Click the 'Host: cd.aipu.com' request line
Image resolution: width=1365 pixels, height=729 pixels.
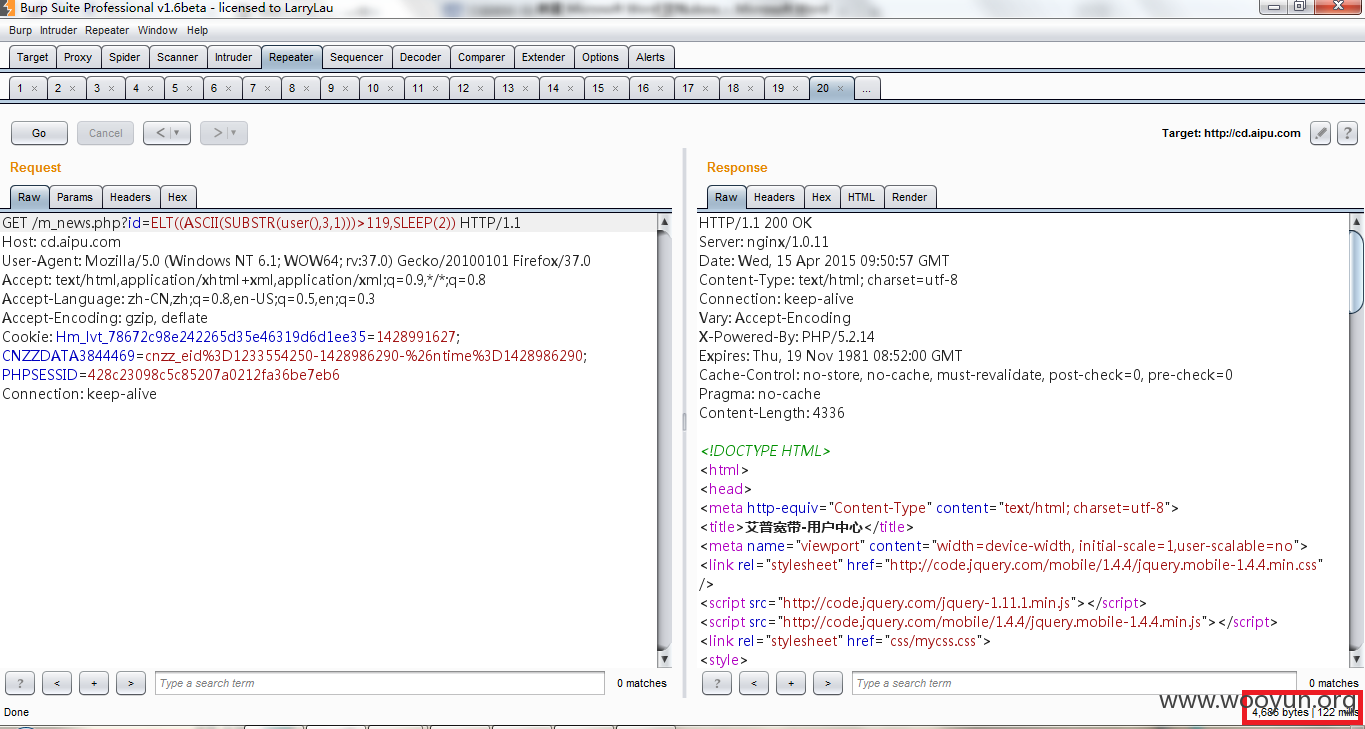[61, 242]
